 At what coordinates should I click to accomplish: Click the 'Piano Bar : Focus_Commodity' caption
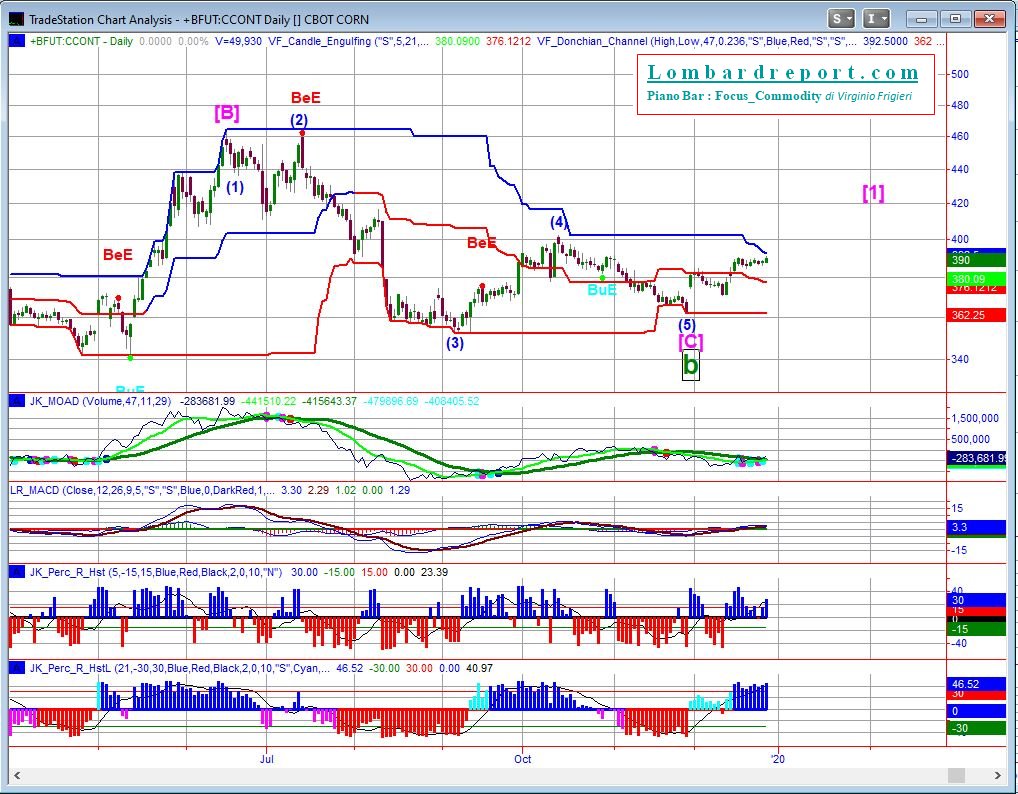pos(734,96)
